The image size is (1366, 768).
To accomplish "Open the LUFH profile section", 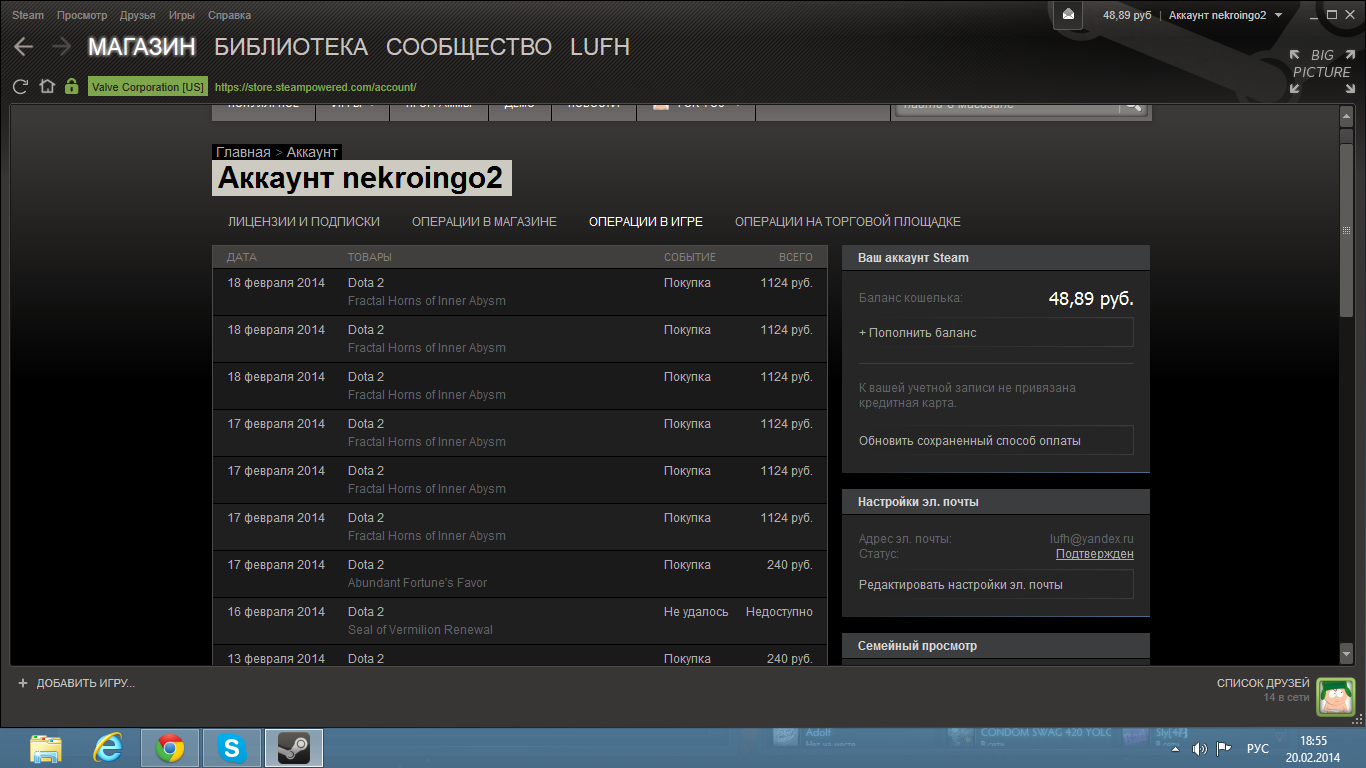I will 600,47.
